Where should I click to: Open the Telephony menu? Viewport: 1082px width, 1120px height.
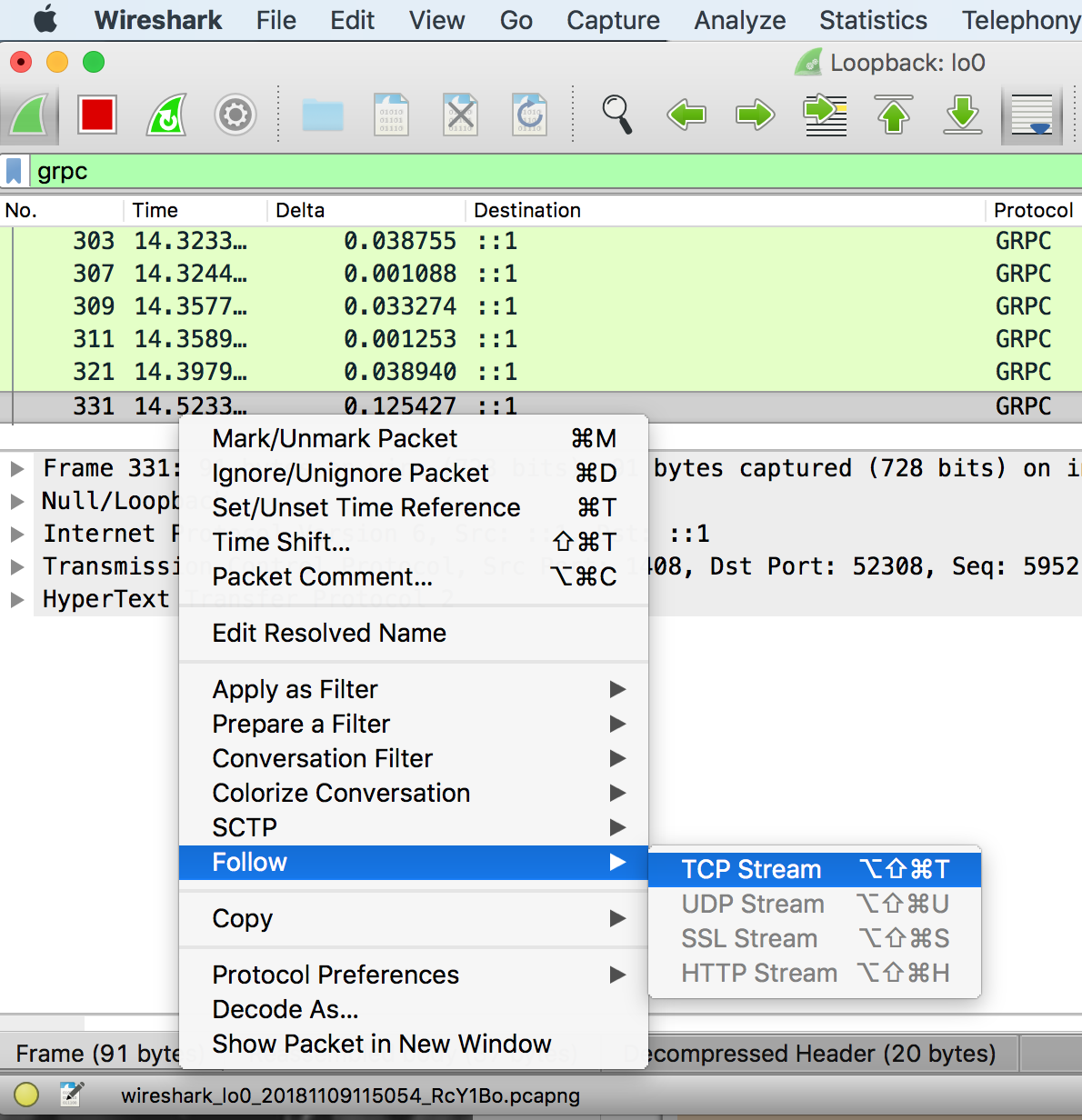(1020, 20)
